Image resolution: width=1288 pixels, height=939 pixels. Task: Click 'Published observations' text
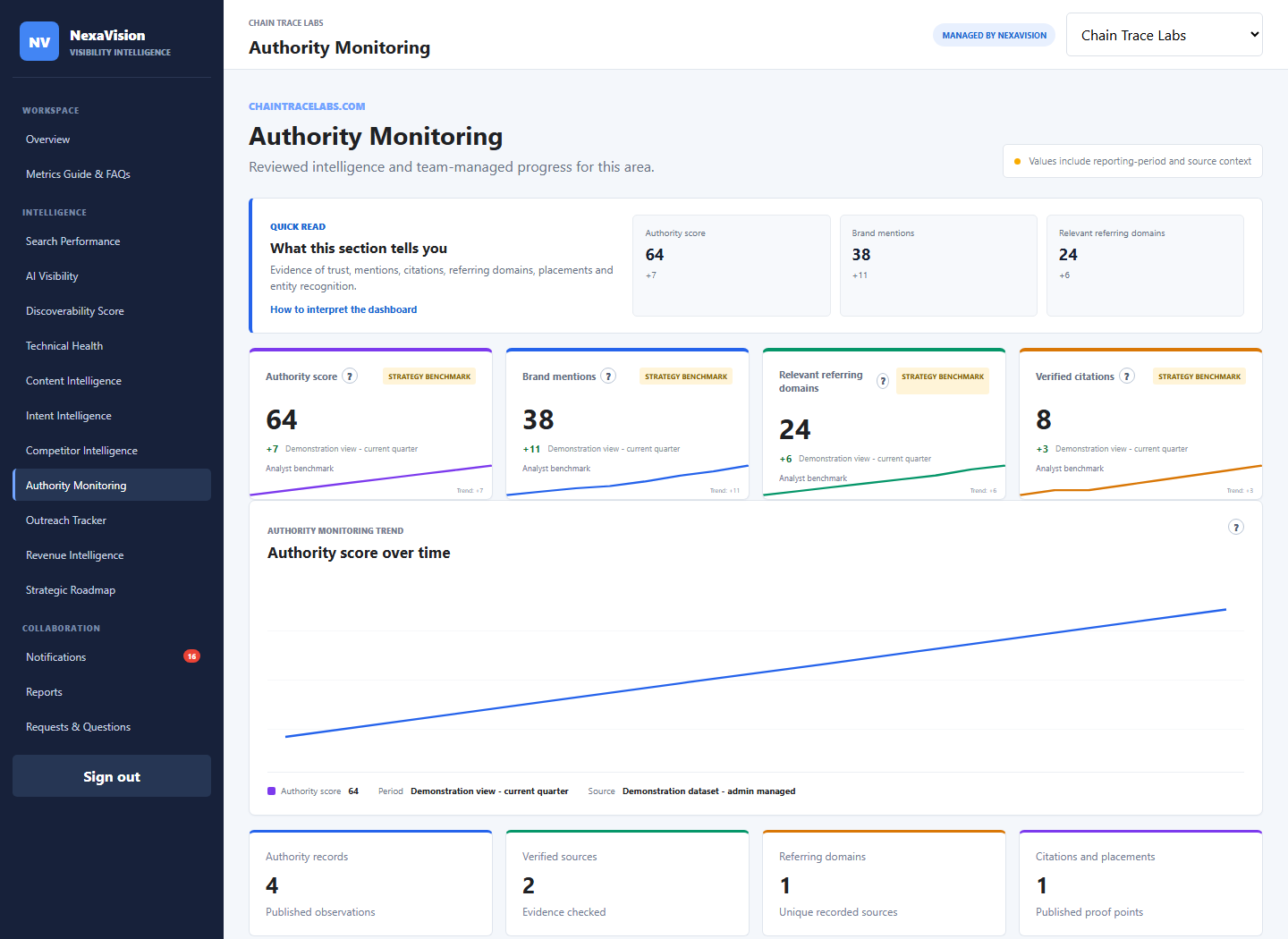[x=320, y=912]
